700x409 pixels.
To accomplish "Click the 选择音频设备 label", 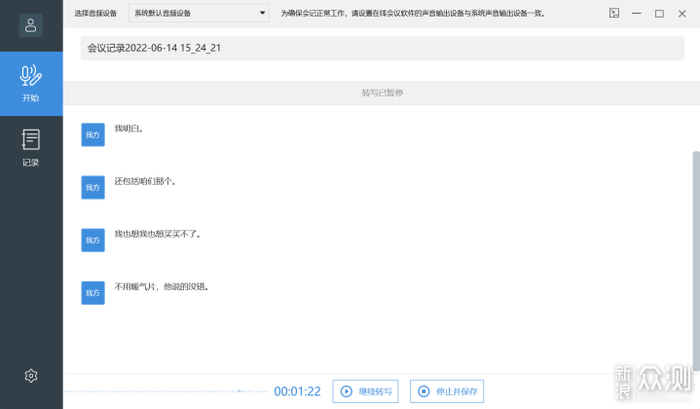I will pos(96,13).
